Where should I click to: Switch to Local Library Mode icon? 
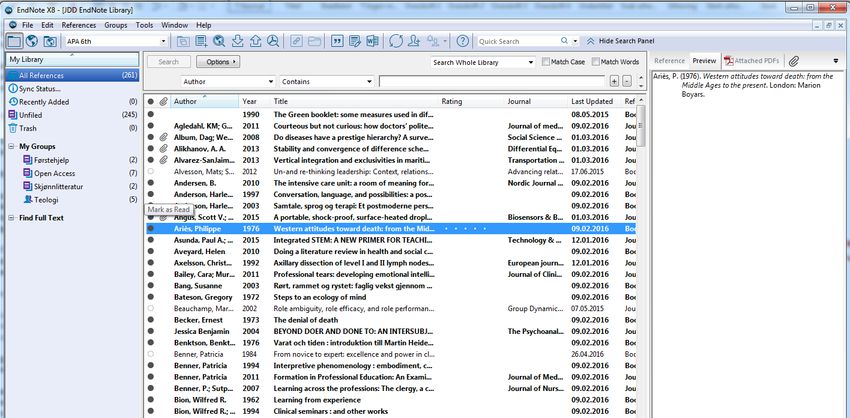pyautogui.click(x=14, y=41)
